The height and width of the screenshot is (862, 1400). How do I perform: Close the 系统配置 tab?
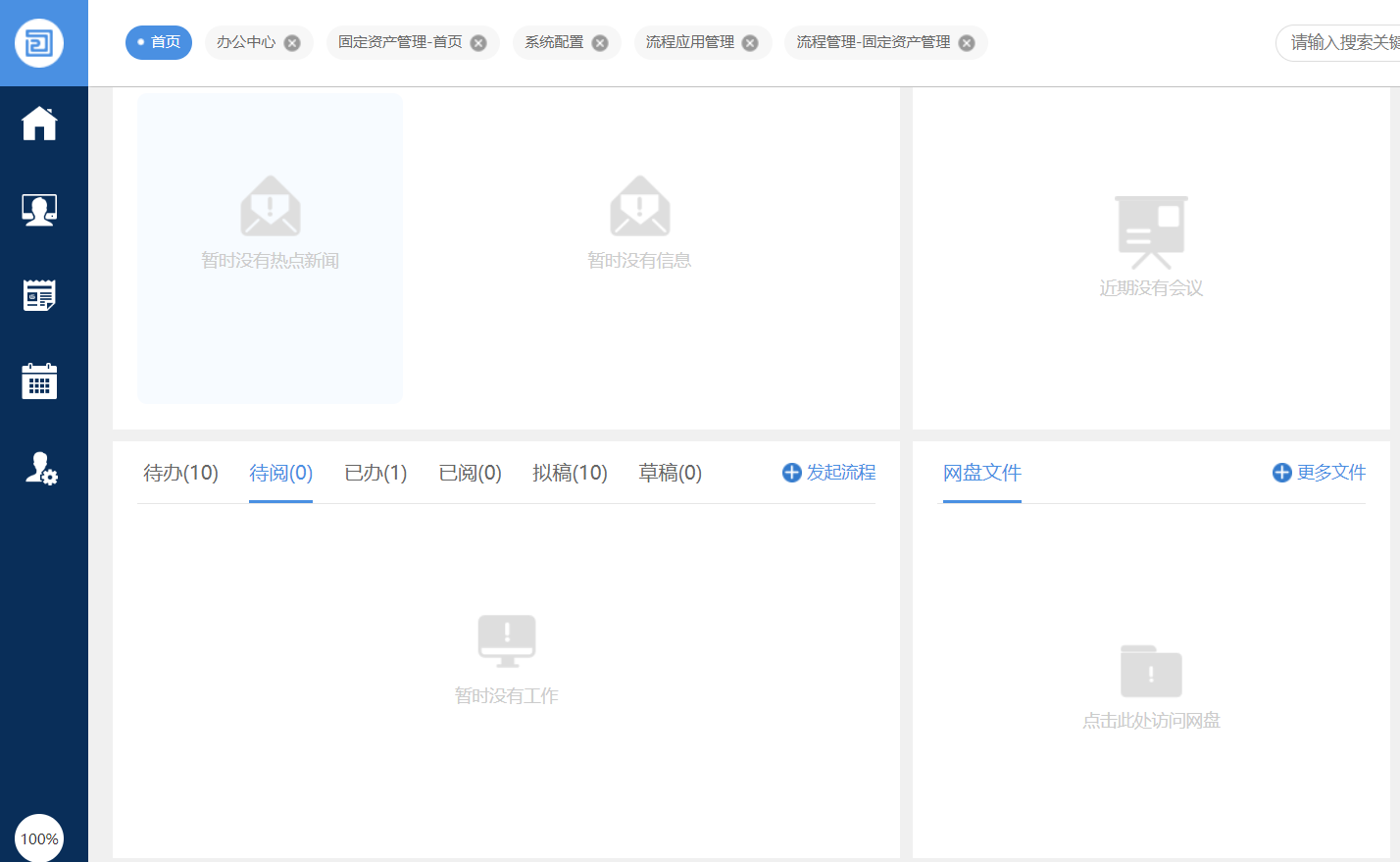pos(600,43)
